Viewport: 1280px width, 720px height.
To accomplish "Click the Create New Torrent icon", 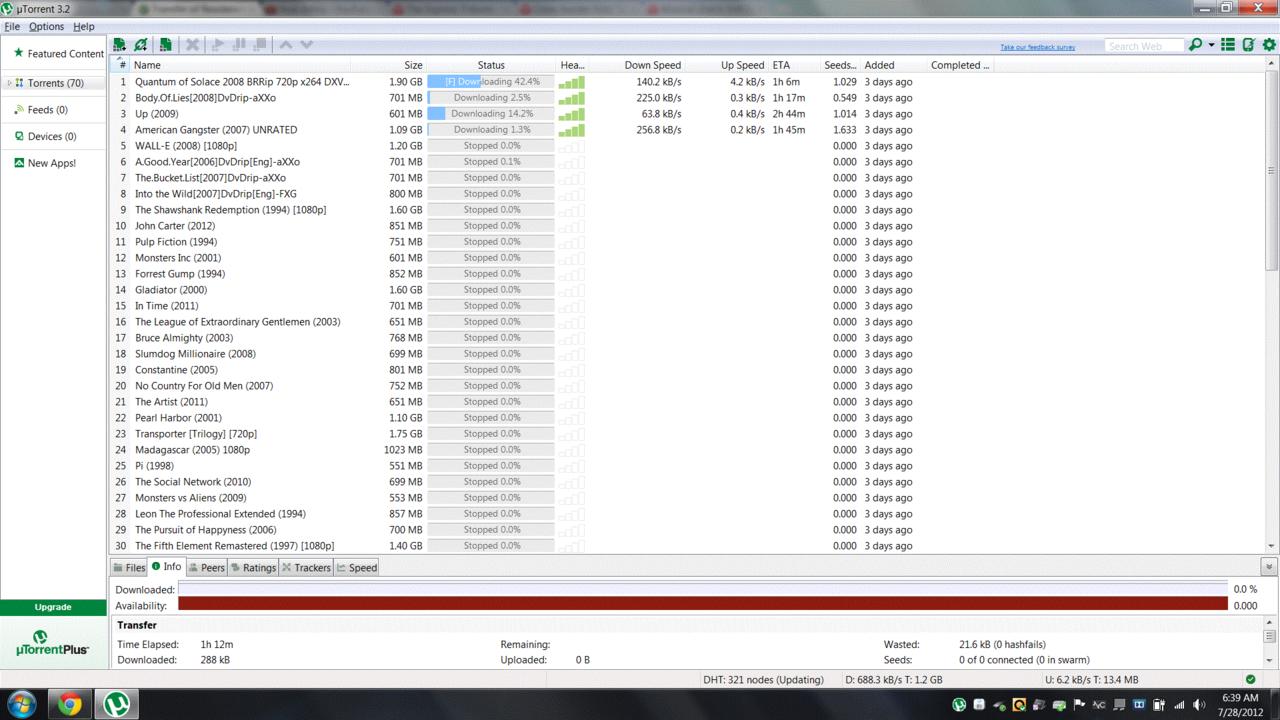I will pyautogui.click(x=166, y=45).
